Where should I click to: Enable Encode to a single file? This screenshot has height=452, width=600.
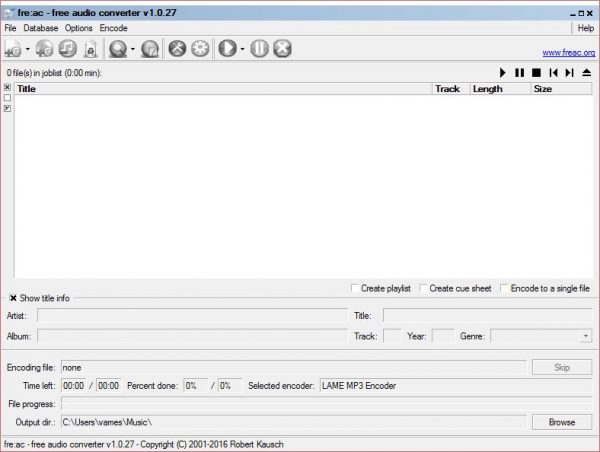tap(545, 288)
